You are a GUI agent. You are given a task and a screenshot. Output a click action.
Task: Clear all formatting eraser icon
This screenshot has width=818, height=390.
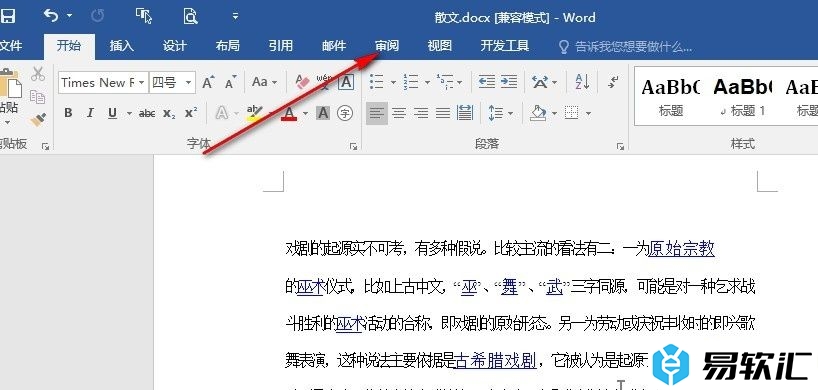[302, 82]
